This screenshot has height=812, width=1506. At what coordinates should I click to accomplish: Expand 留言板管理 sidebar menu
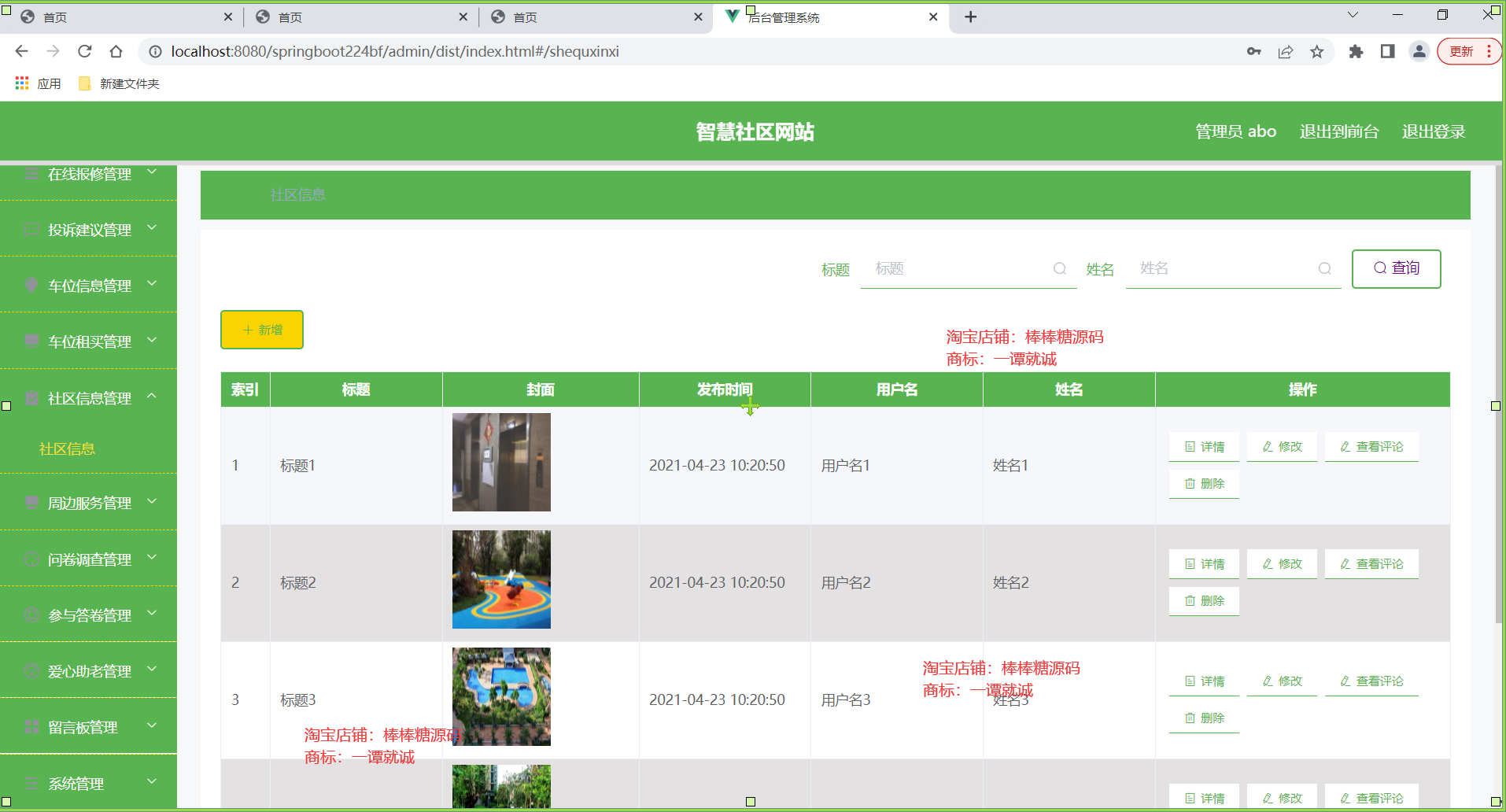88,726
